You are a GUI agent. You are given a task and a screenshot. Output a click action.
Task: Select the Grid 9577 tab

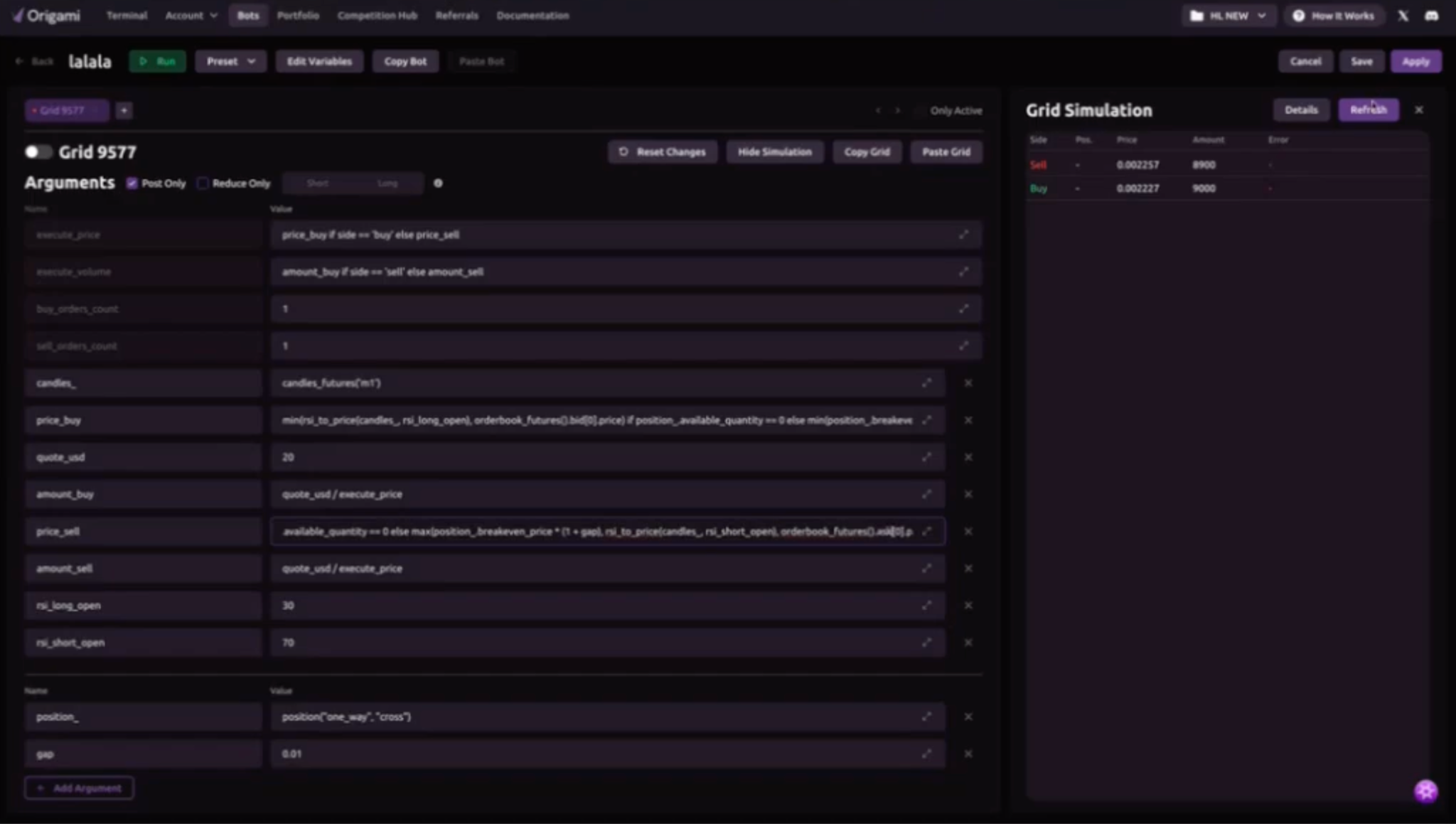coord(67,110)
